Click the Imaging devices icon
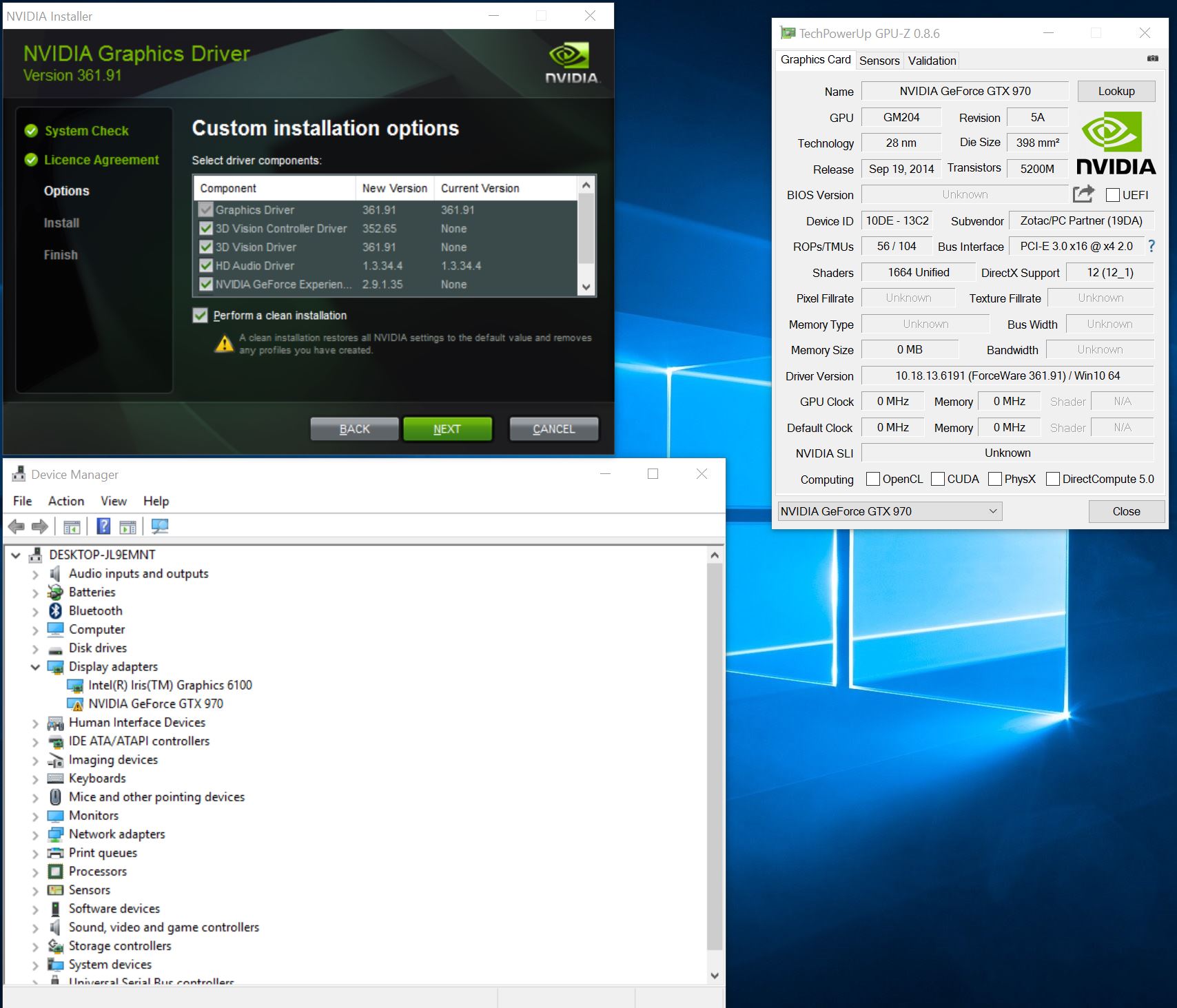This screenshot has width=1177, height=1008. point(55,760)
